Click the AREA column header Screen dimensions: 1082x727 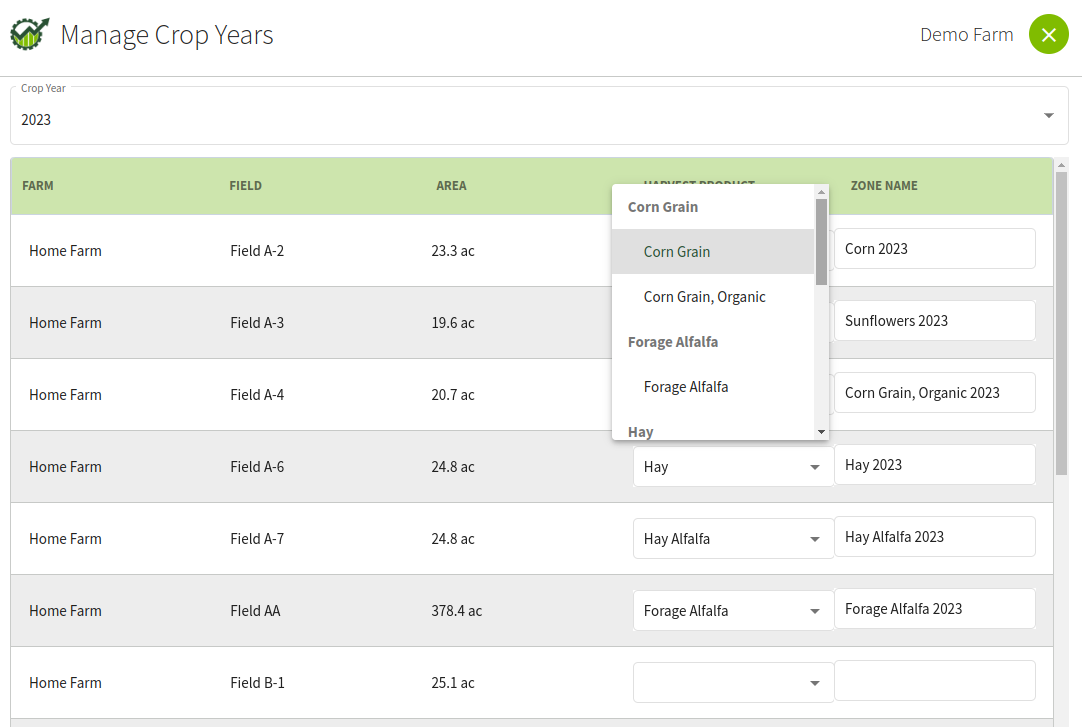(x=451, y=186)
